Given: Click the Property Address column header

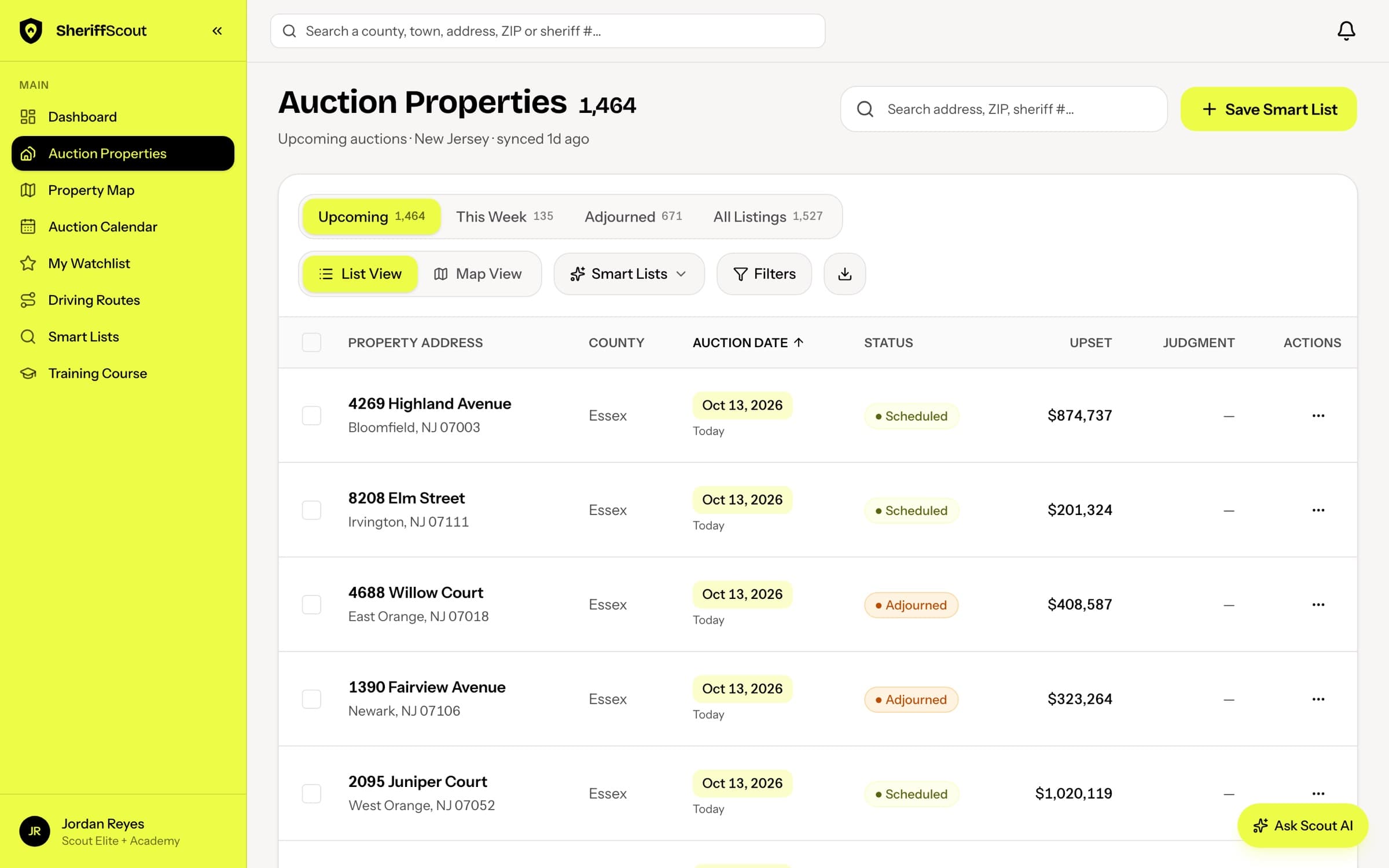Looking at the screenshot, I should tap(415, 343).
